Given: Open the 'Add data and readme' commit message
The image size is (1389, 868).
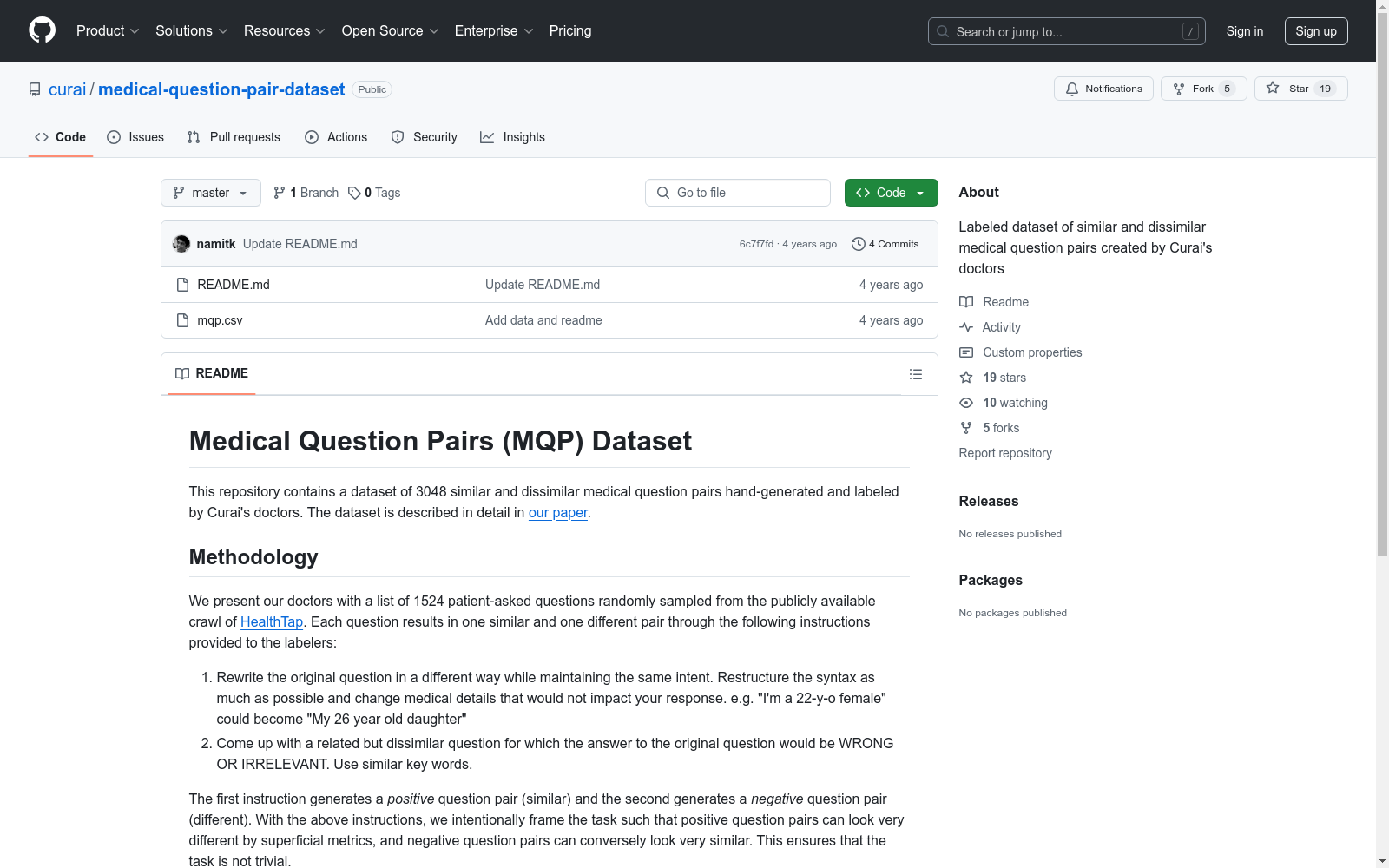Looking at the screenshot, I should pos(543,320).
